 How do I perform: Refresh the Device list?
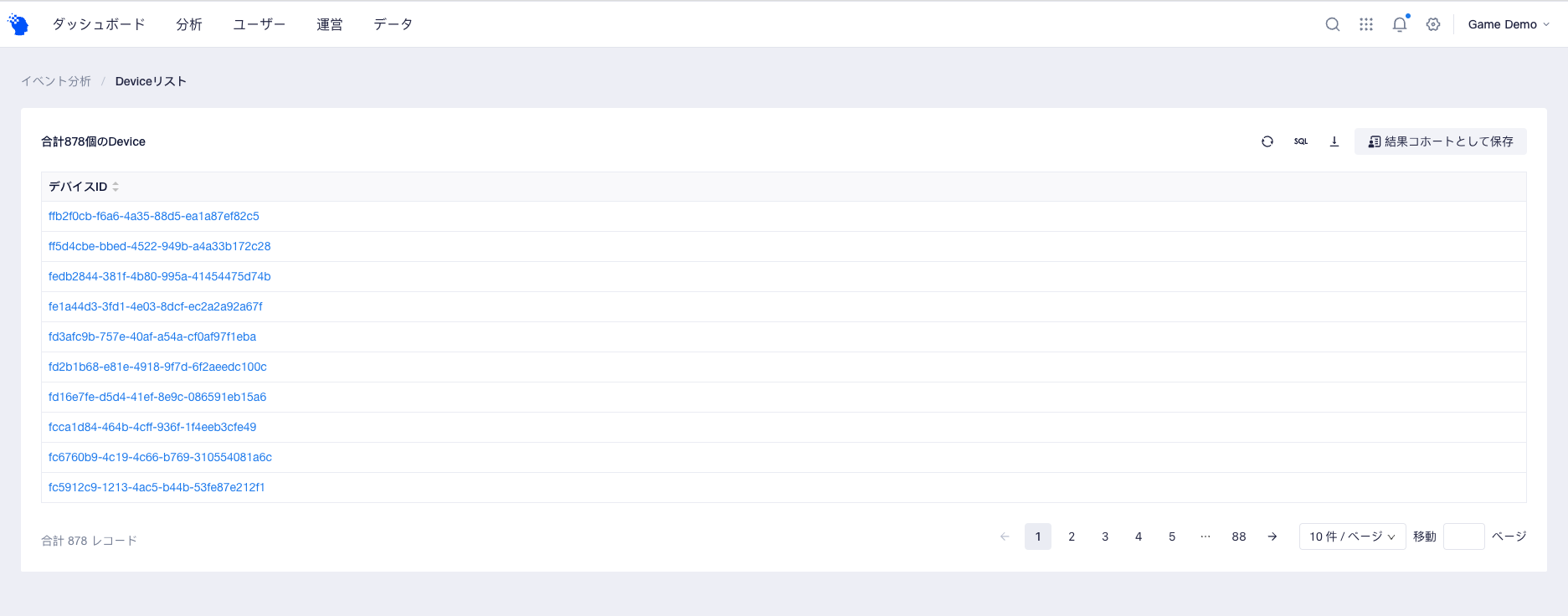coord(1267,141)
